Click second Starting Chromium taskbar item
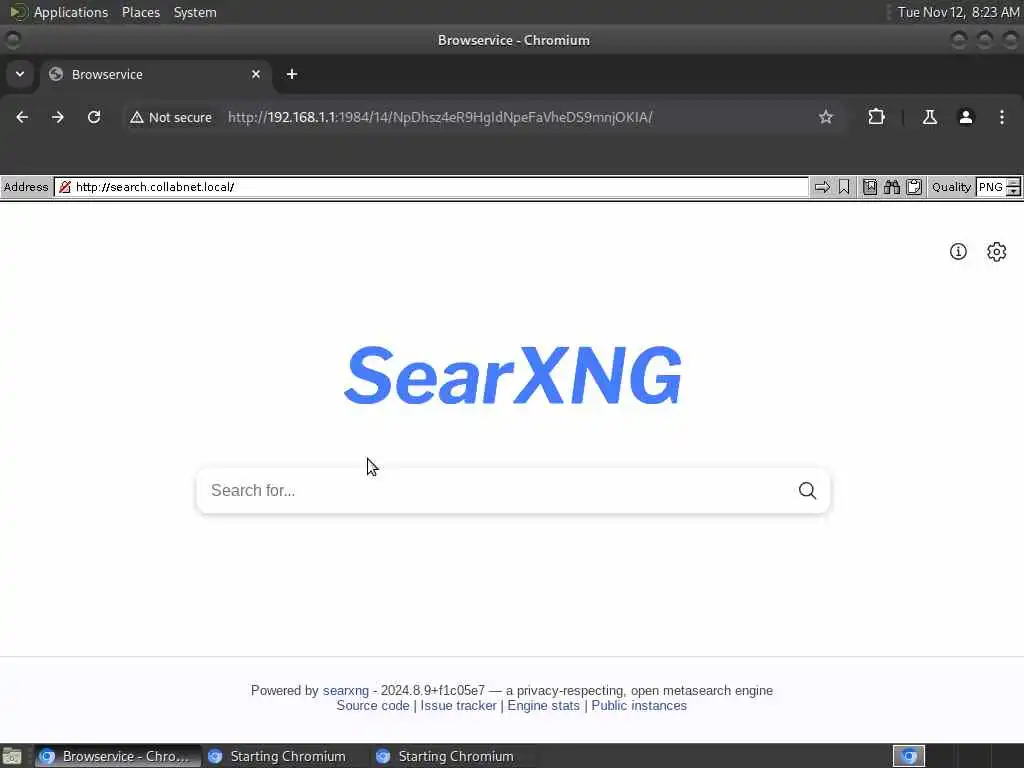The image size is (1024, 768). pos(453,756)
